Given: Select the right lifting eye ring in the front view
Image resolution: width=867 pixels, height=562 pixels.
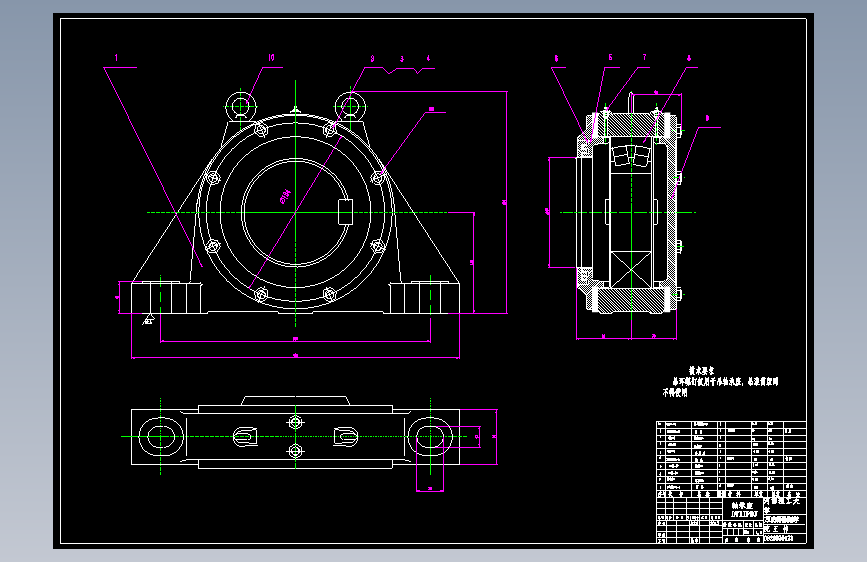Looking at the screenshot, I should [x=351, y=105].
